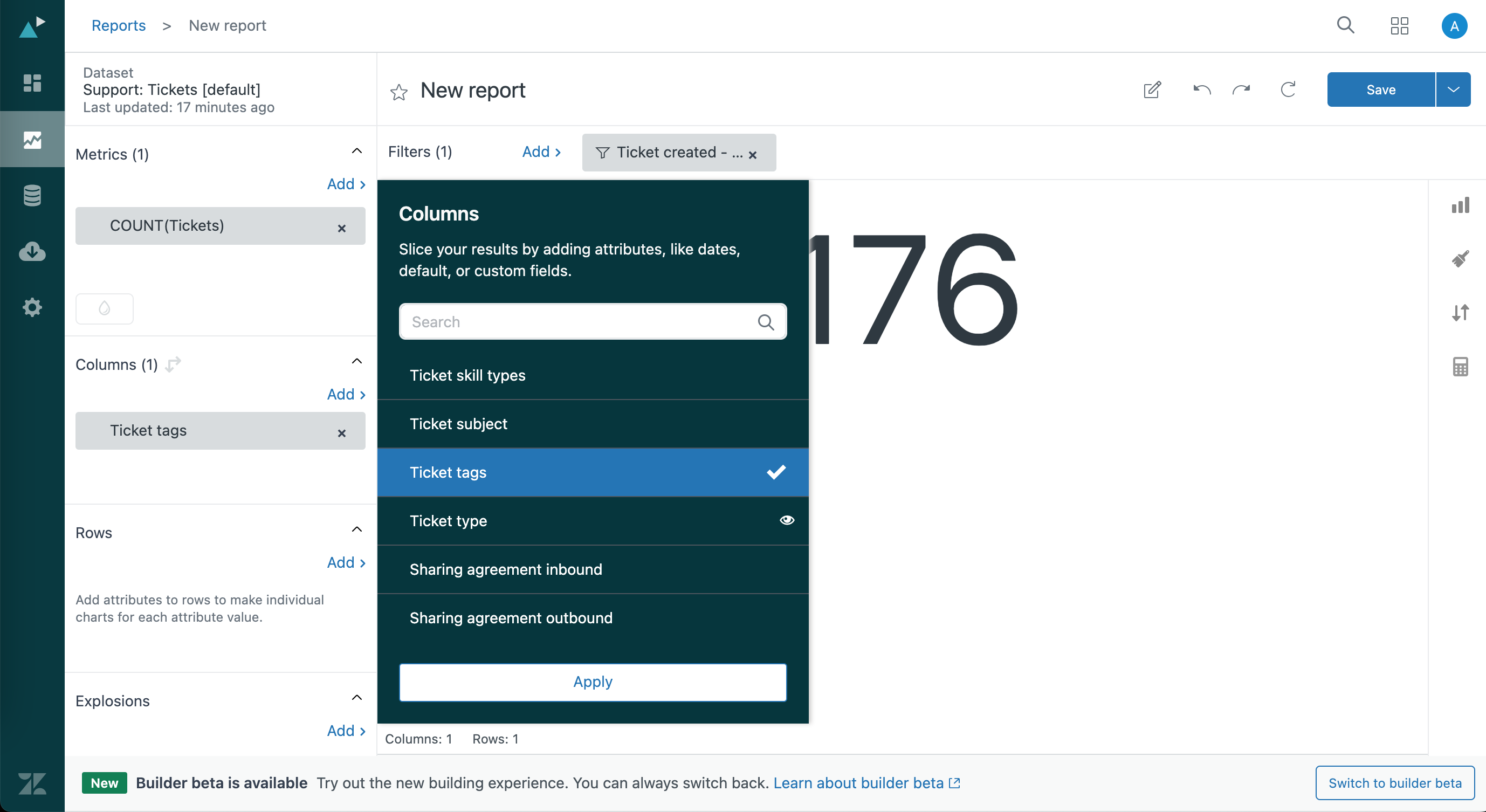Toggle the eye preview for Ticket type

(x=787, y=520)
